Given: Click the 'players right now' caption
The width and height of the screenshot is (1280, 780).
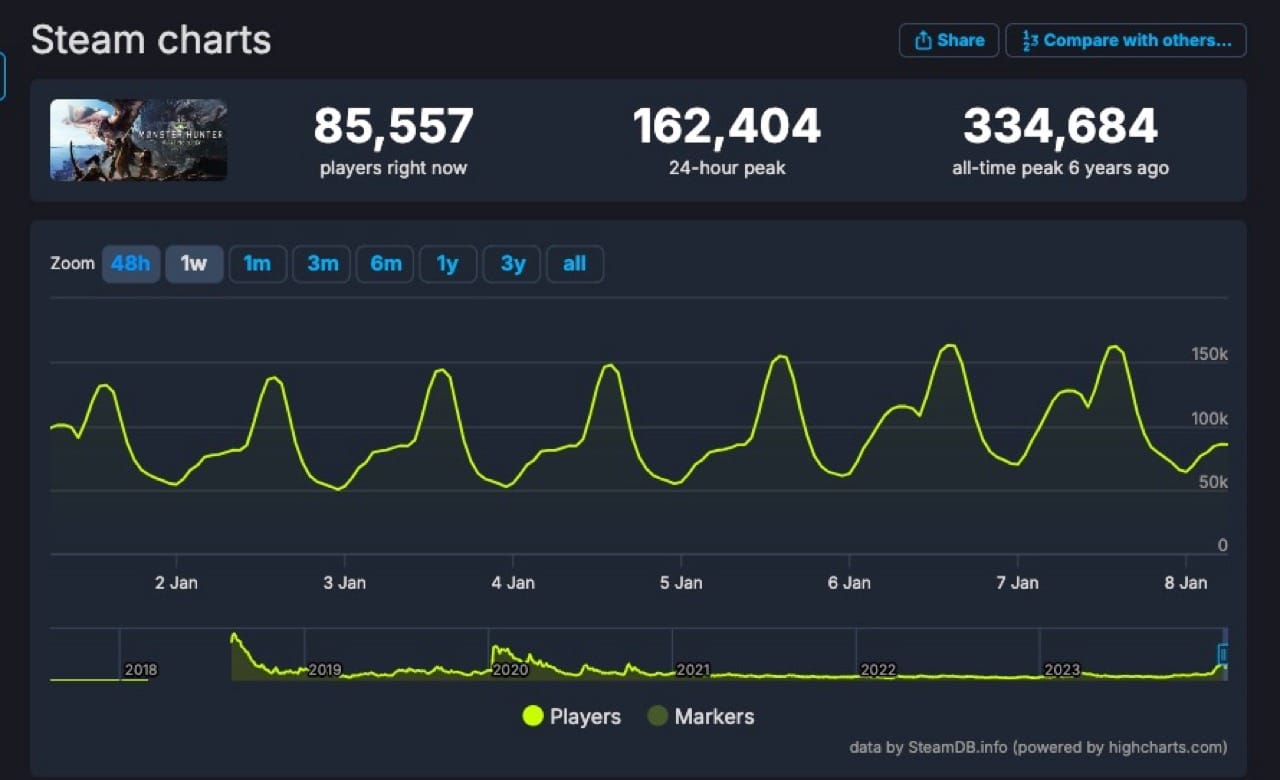Looking at the screenshot, I should click(x=393, y=168).
